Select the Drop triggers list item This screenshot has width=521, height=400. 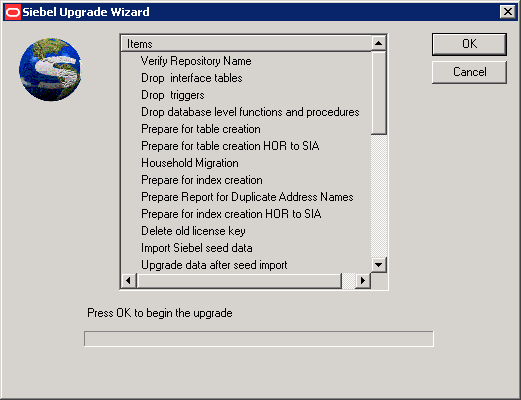(x=173, y=95)
